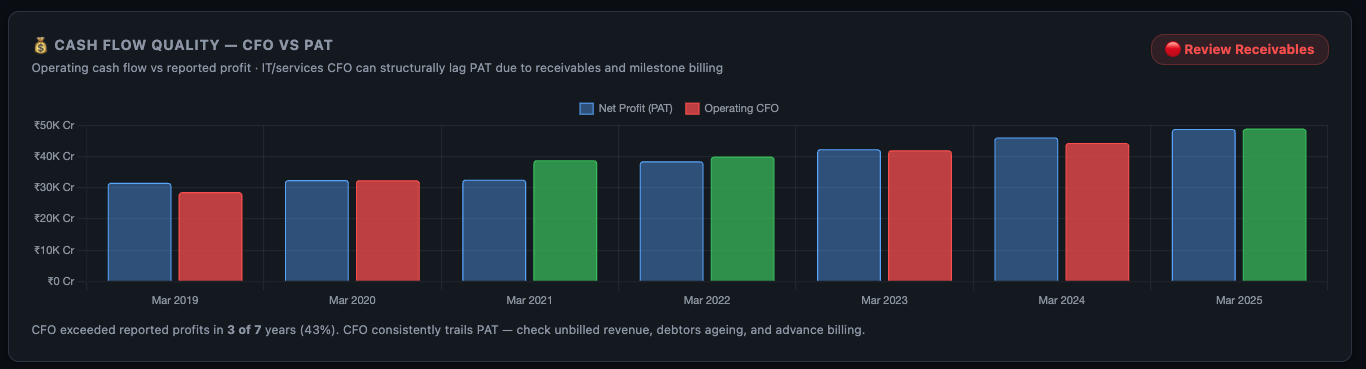Click the ₹30K Cr y-axis label
This screenshot has width=1366, height=369.
54,187
